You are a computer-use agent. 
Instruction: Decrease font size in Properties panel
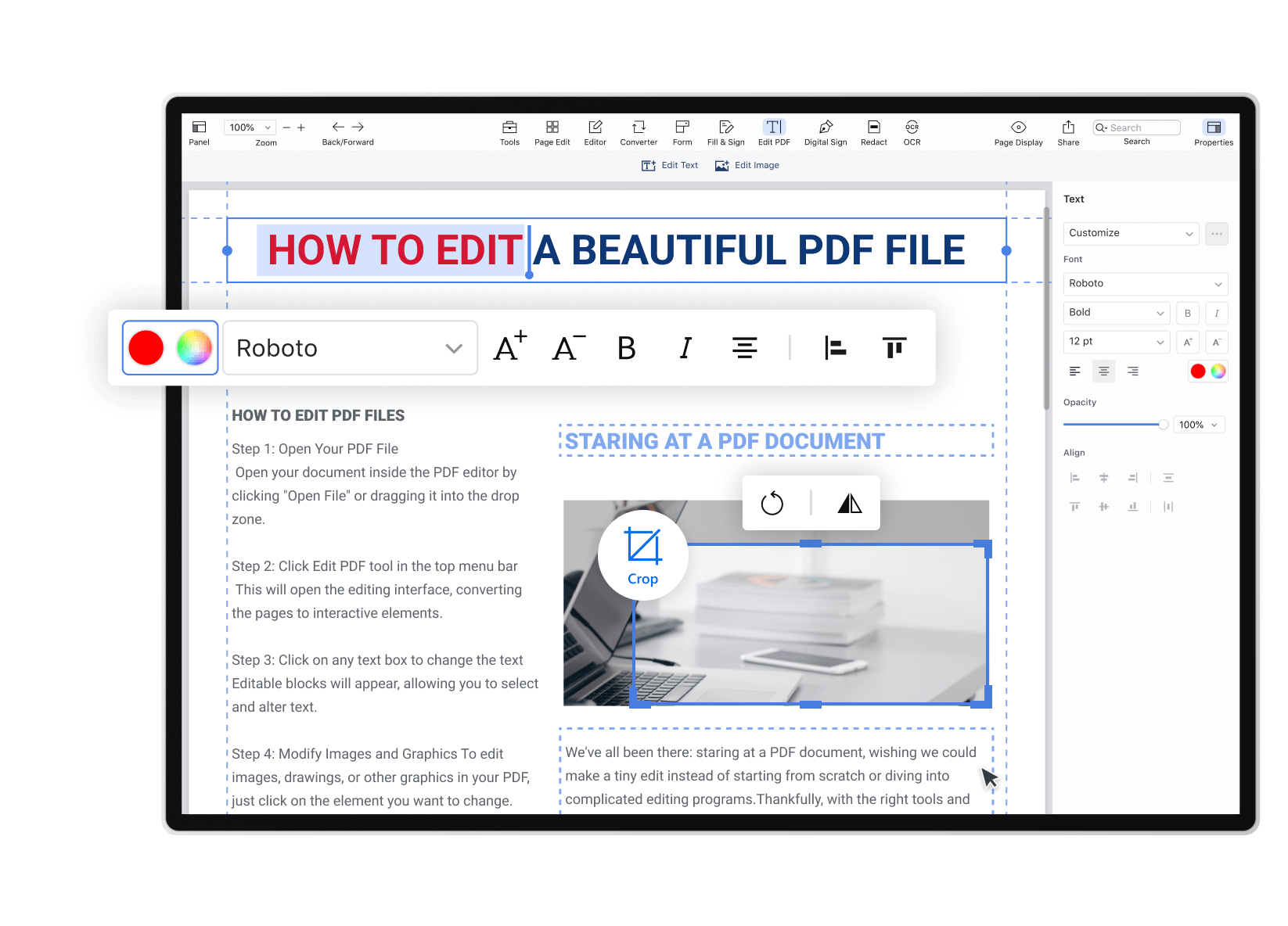[1217, 342]
